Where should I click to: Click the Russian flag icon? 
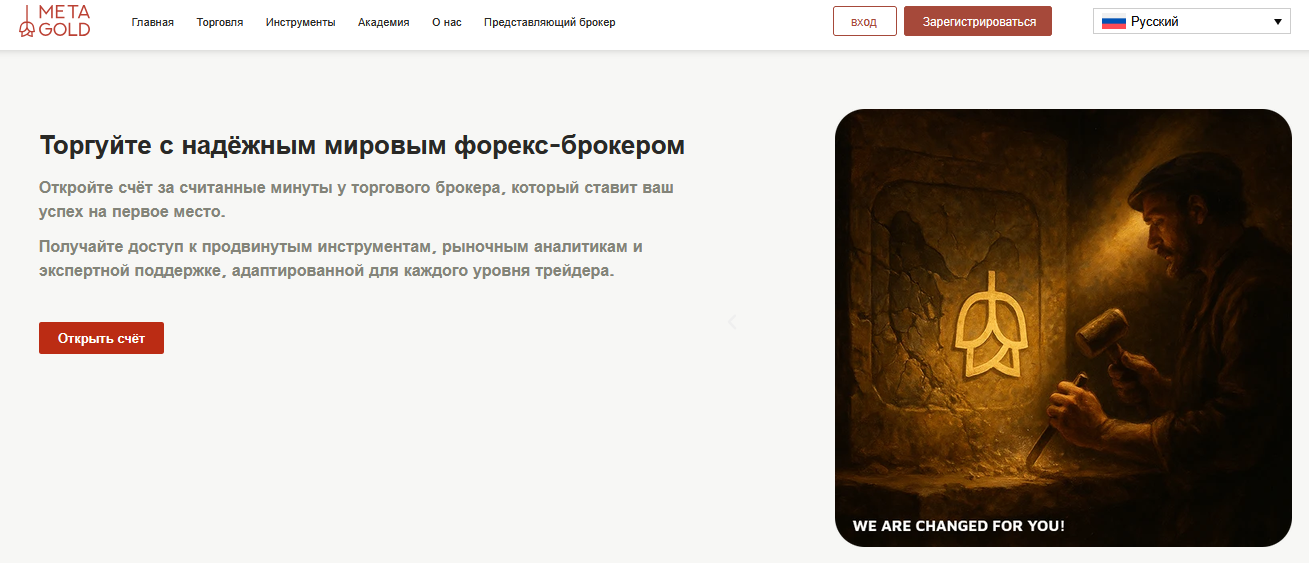click(x=1114, y=22)
